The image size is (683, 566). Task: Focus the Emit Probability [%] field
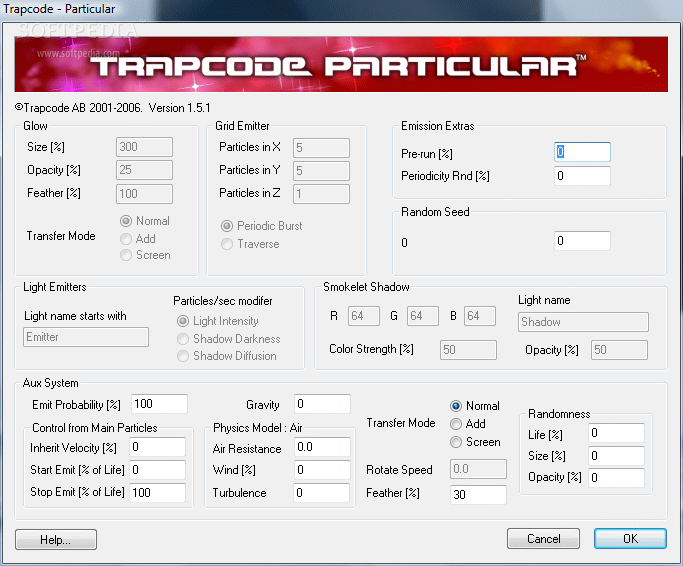pyautogui.click(x=159, y=404)
